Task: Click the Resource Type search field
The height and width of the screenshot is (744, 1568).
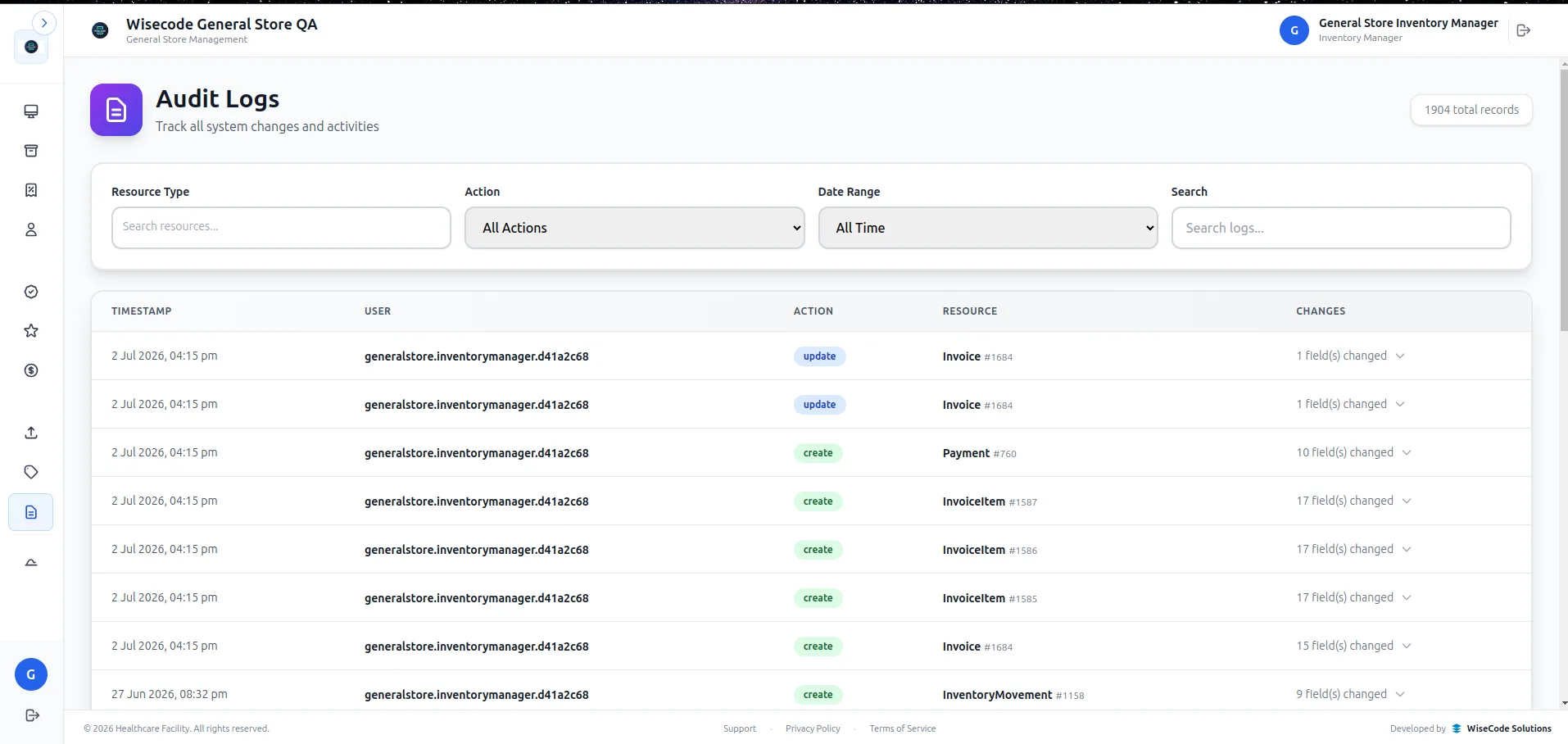Action: (x=281, y=227)
